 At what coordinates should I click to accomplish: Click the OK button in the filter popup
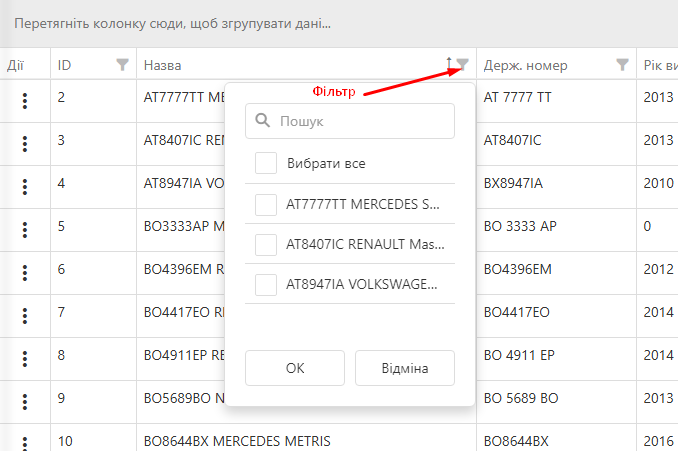click(295, 368)
